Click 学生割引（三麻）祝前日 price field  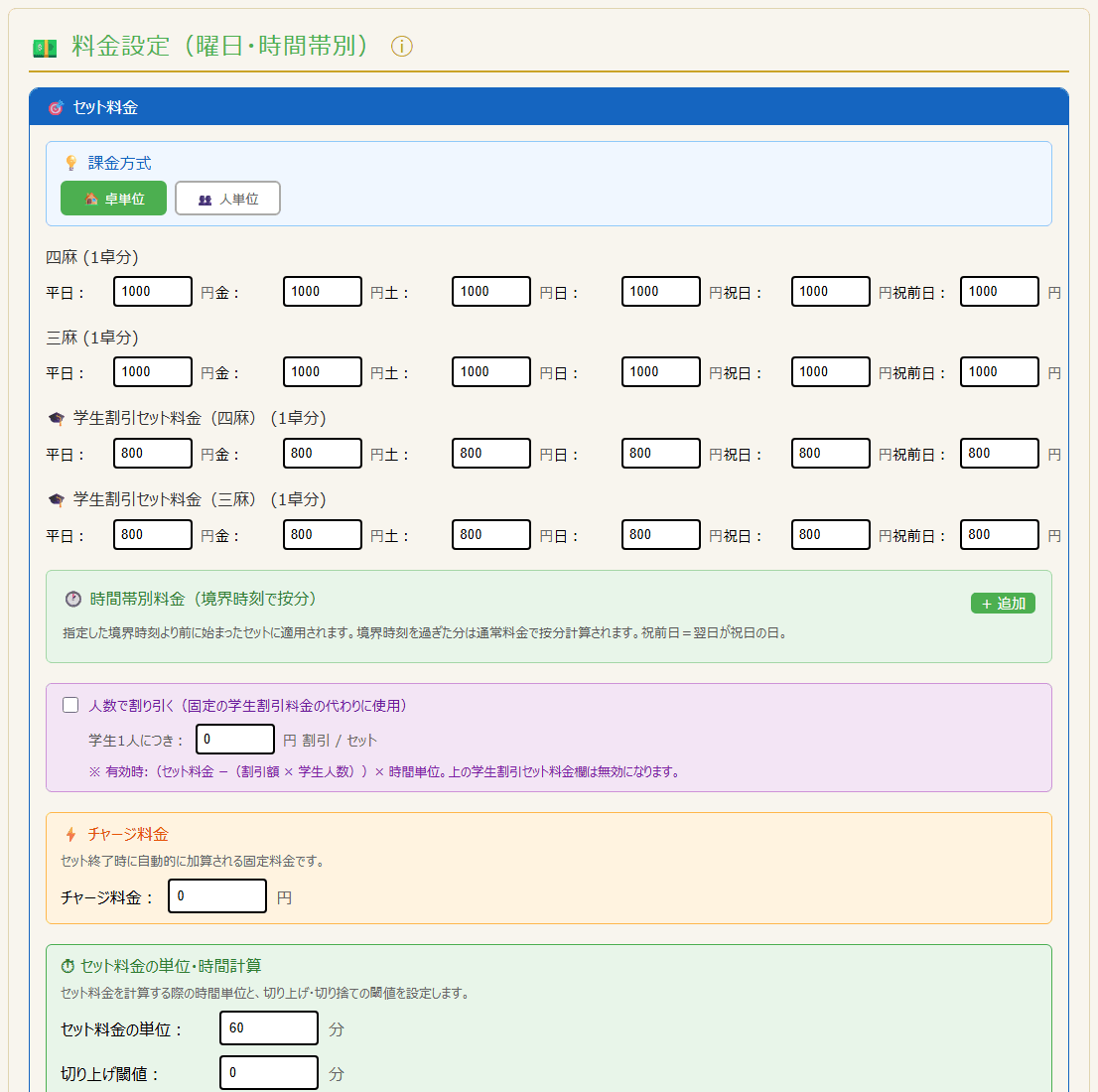coord(1000,534)
